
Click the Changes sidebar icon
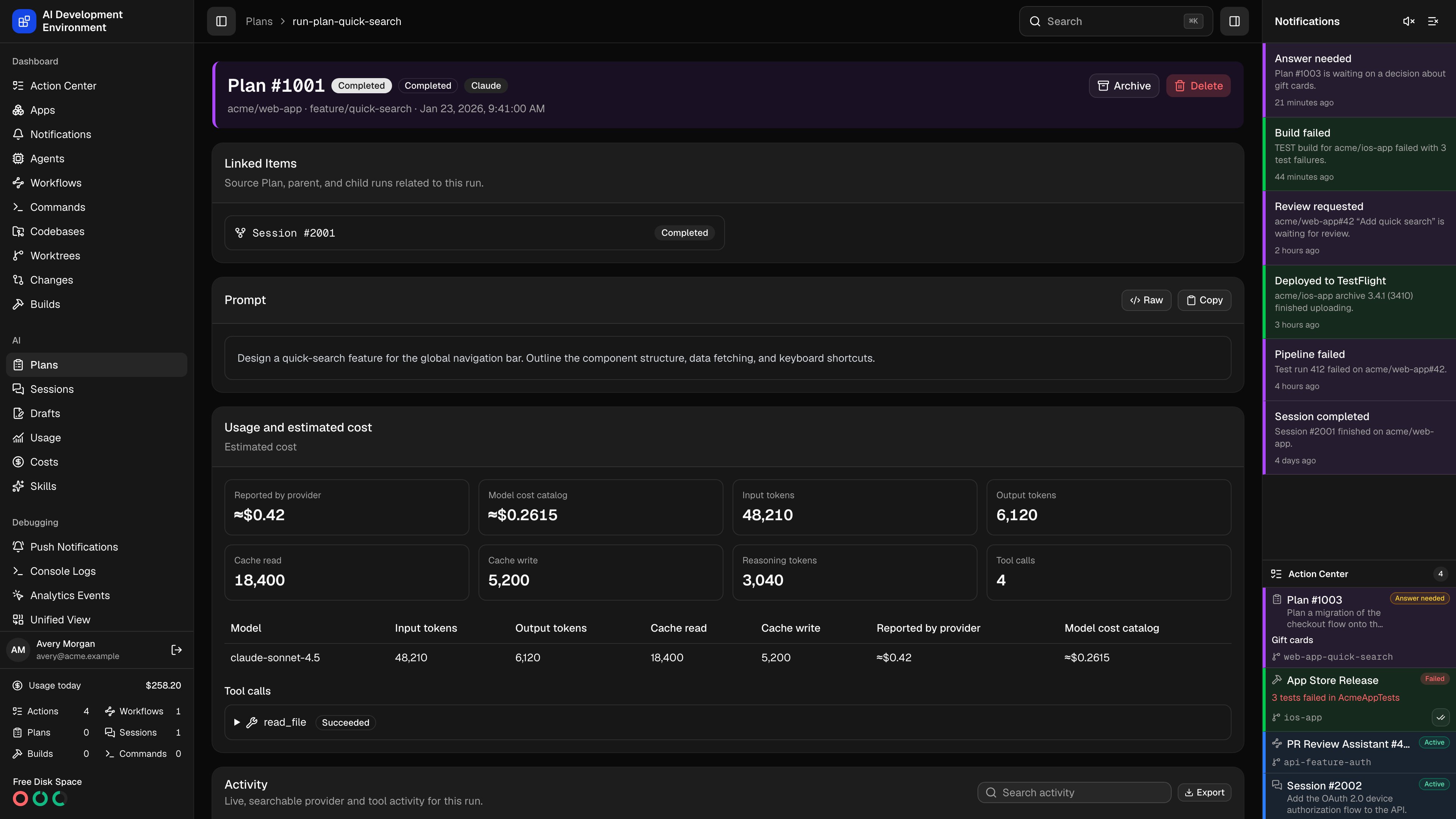(x=18, y=280)
